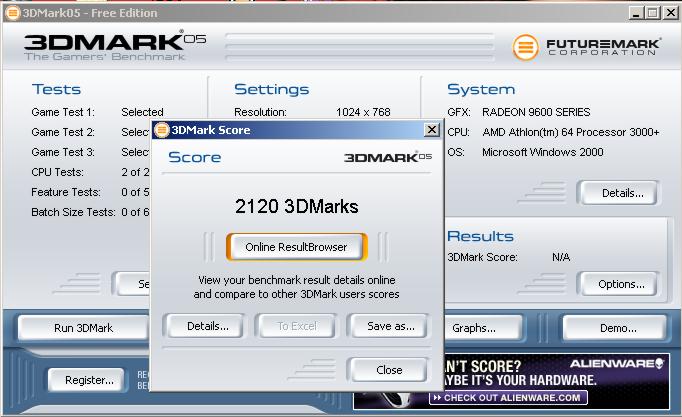Open Details in the Score dialog
The image size is (682, 417).
(208, 326)
